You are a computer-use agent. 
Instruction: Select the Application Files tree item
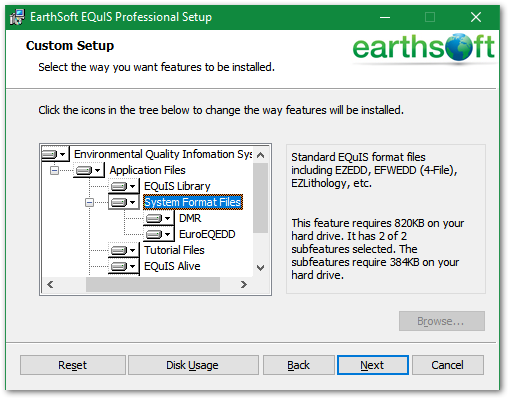click(x=147, y=170)
